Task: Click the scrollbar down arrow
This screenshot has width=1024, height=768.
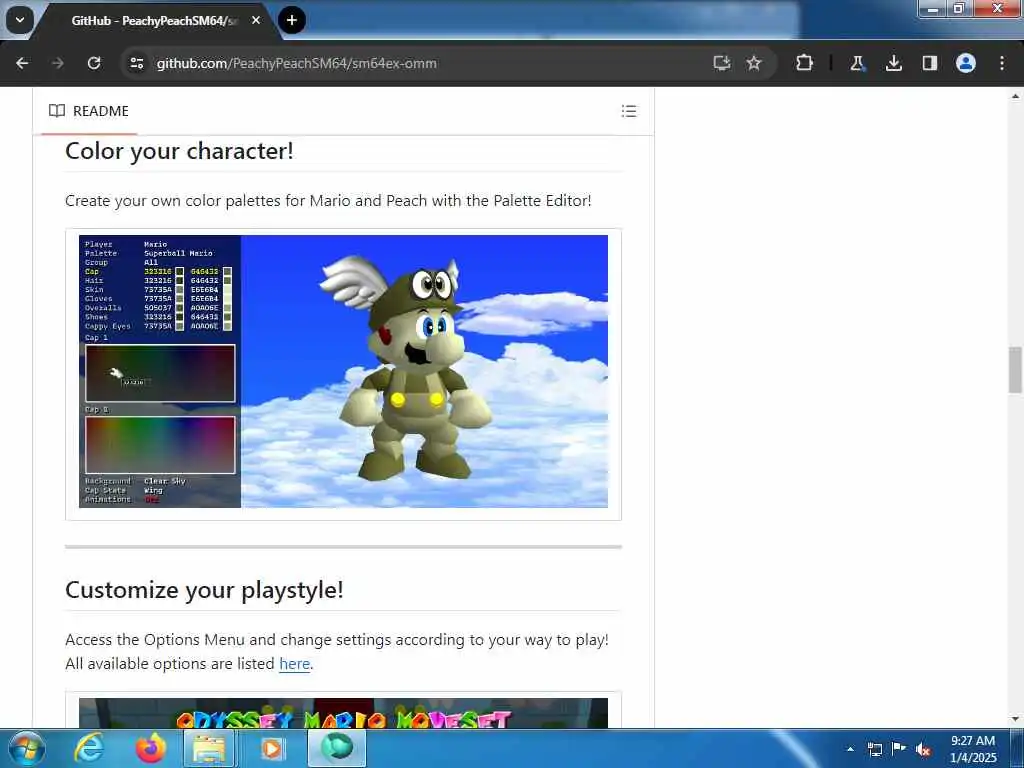Action: click(1016, 719)
